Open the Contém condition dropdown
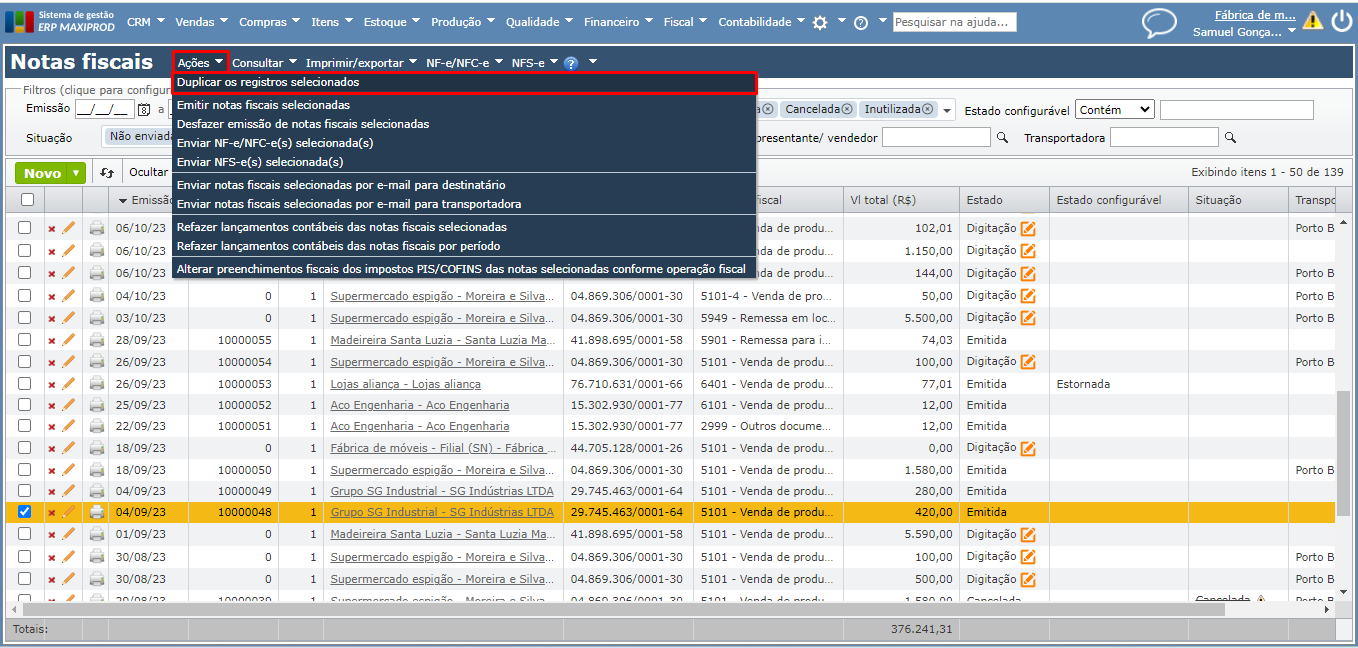This screenshot has height=648, width=1358. tap(1115, 110)
